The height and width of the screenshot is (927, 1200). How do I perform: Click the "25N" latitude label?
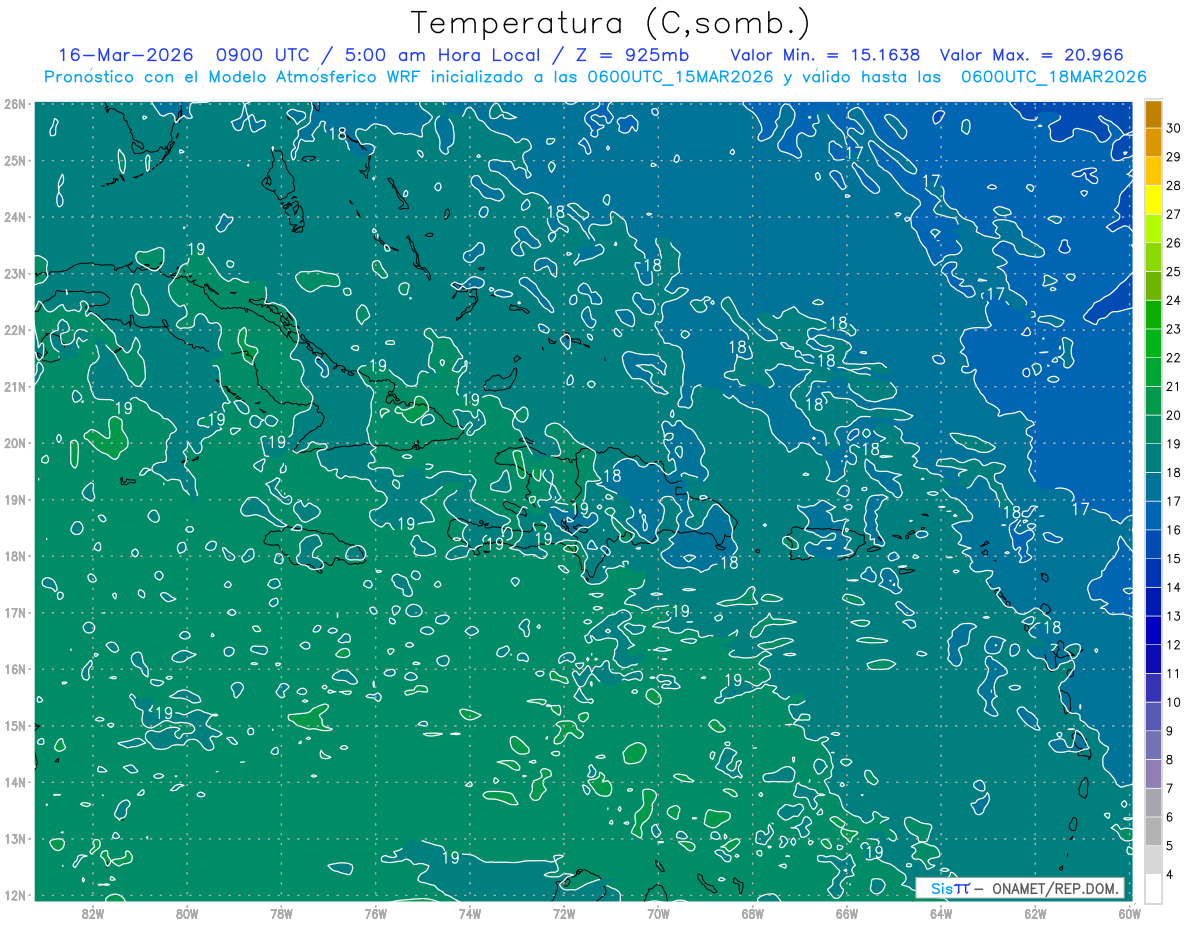14,161
